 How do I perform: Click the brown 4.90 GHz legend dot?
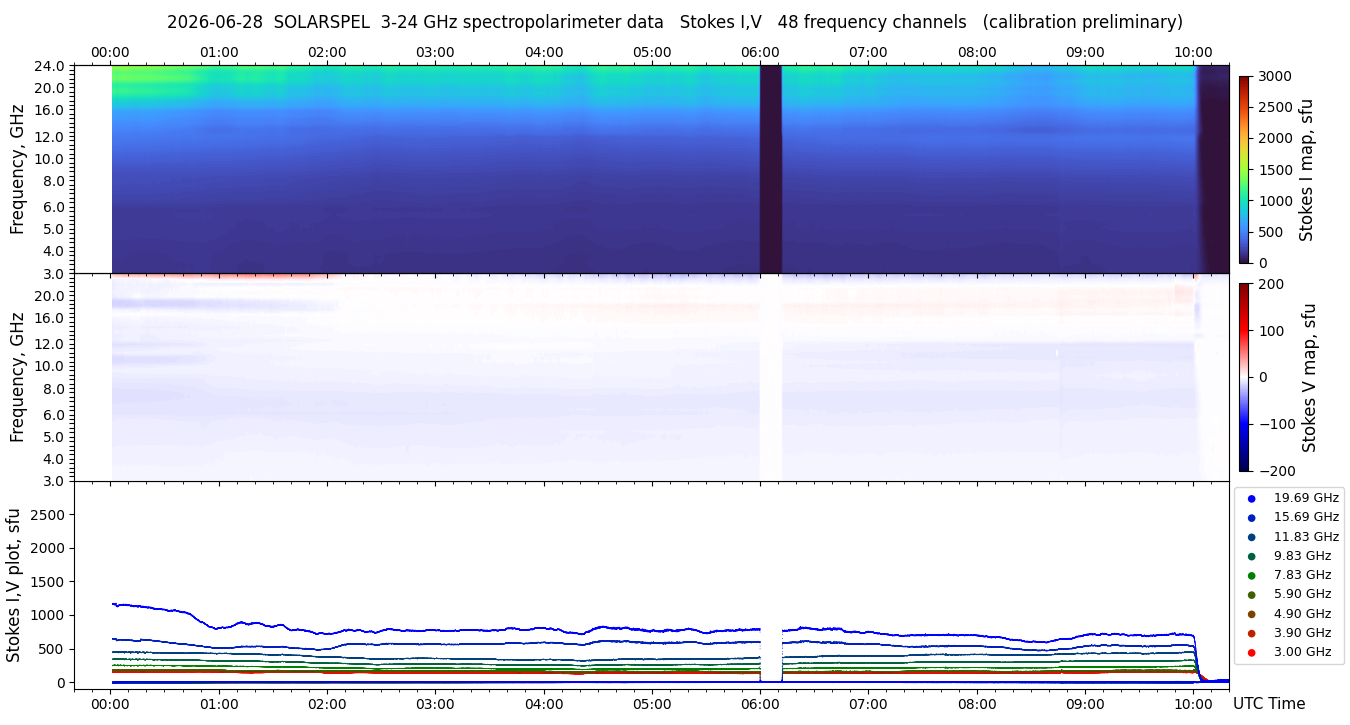point(1251,614)
